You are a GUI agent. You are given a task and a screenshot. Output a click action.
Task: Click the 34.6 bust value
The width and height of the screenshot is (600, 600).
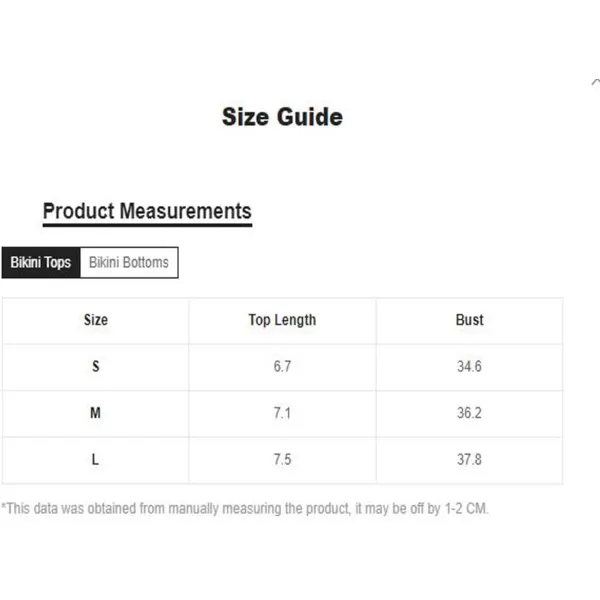pyautogui.click(x=470, y=367)
